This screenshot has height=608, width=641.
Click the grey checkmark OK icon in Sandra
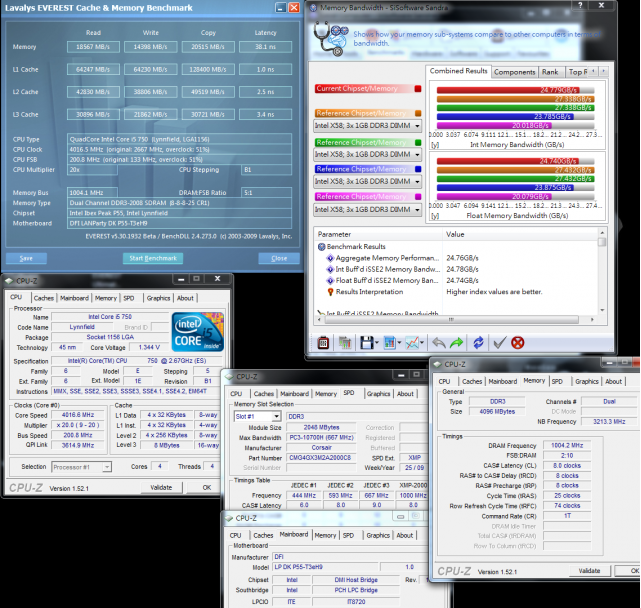pos(500,343)
